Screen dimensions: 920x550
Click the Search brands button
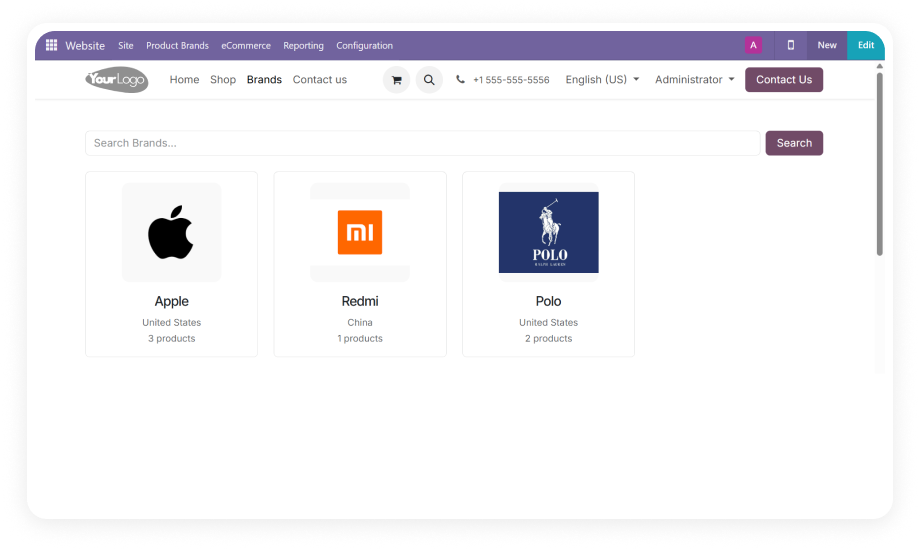(794, 143)
